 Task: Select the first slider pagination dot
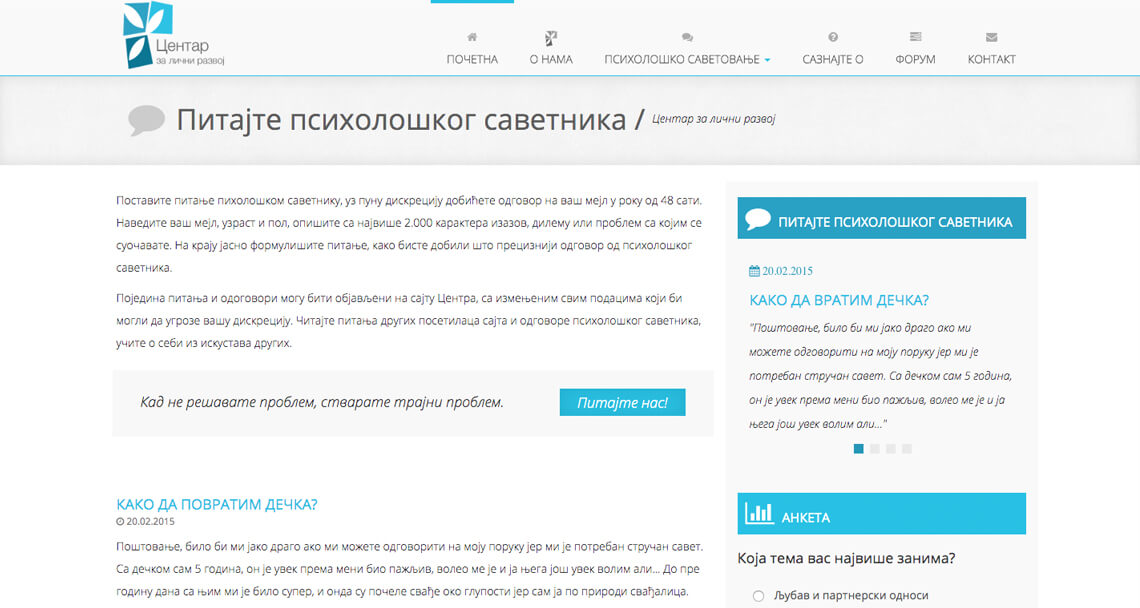tap(859, 449)
